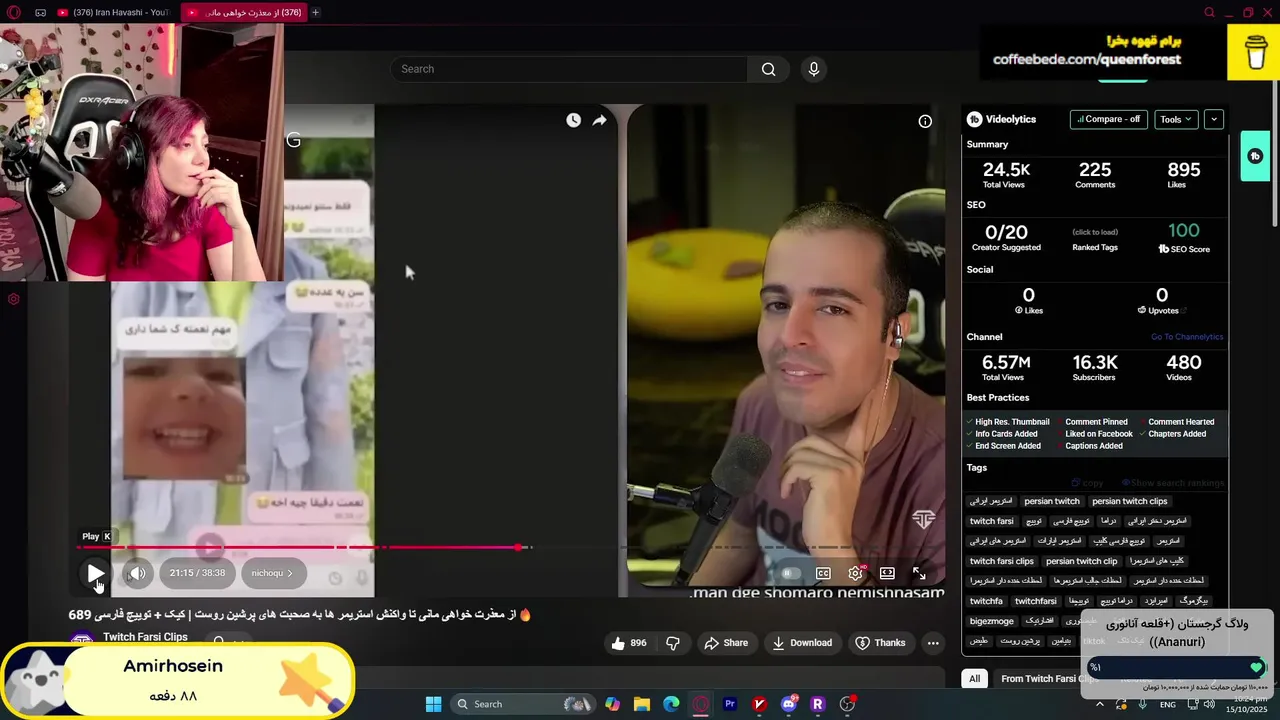
Task: Open the nichoqu chapter selector
Action: point(272,573)
